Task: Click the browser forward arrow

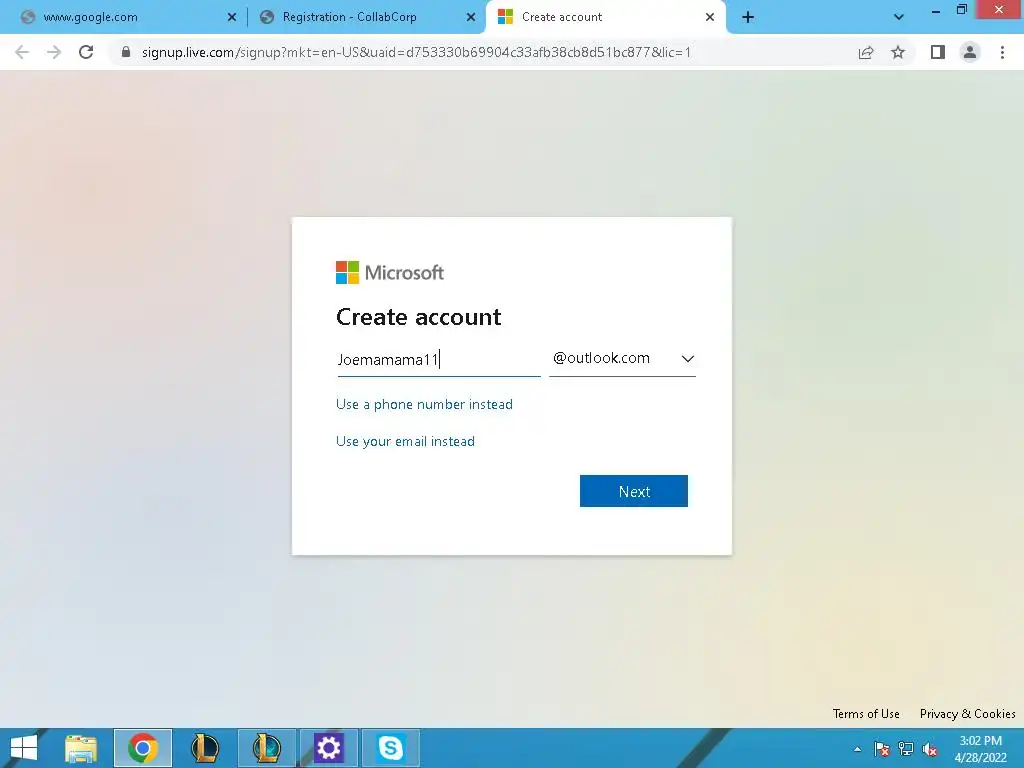Action: [54, 52]
